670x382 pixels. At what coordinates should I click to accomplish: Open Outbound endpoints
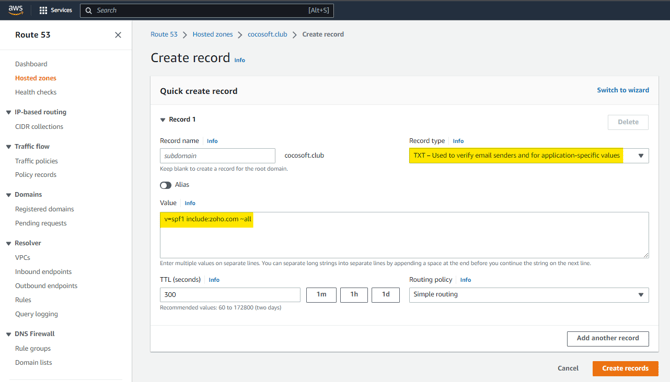46,285
